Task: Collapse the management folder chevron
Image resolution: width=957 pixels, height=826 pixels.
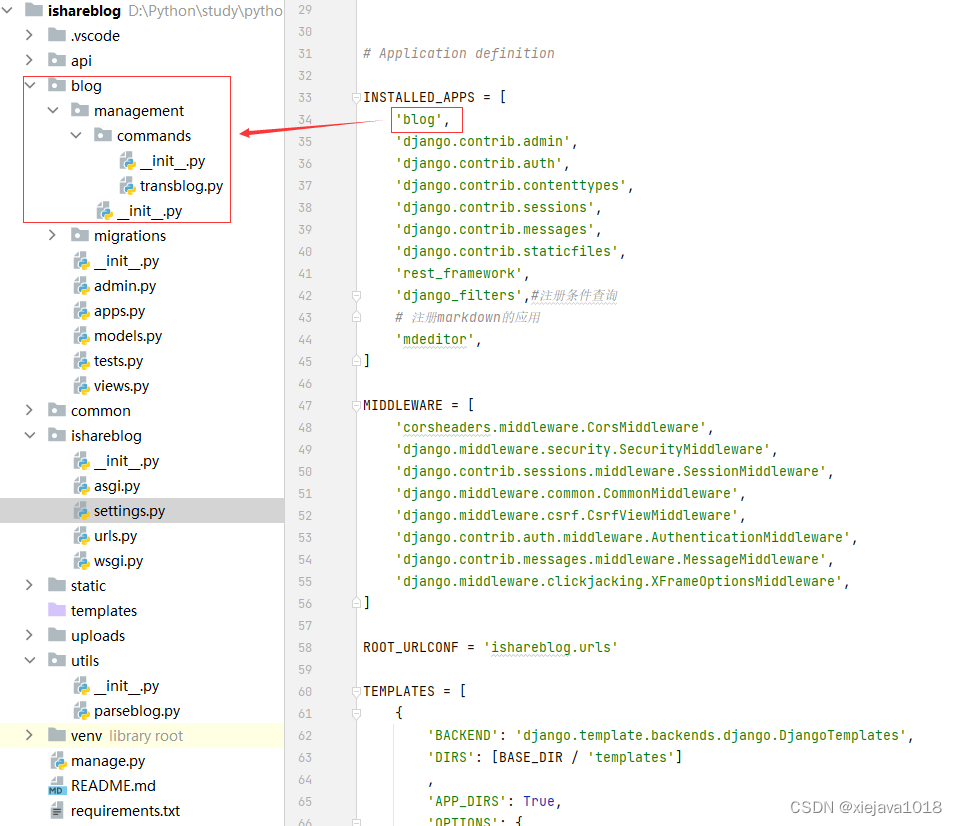Action: tap(53, 110)
